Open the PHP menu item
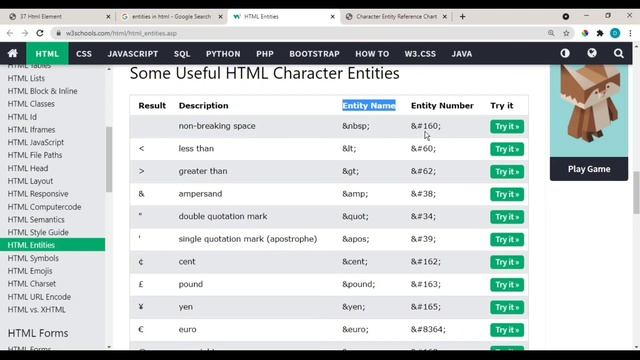 (265, 53)
